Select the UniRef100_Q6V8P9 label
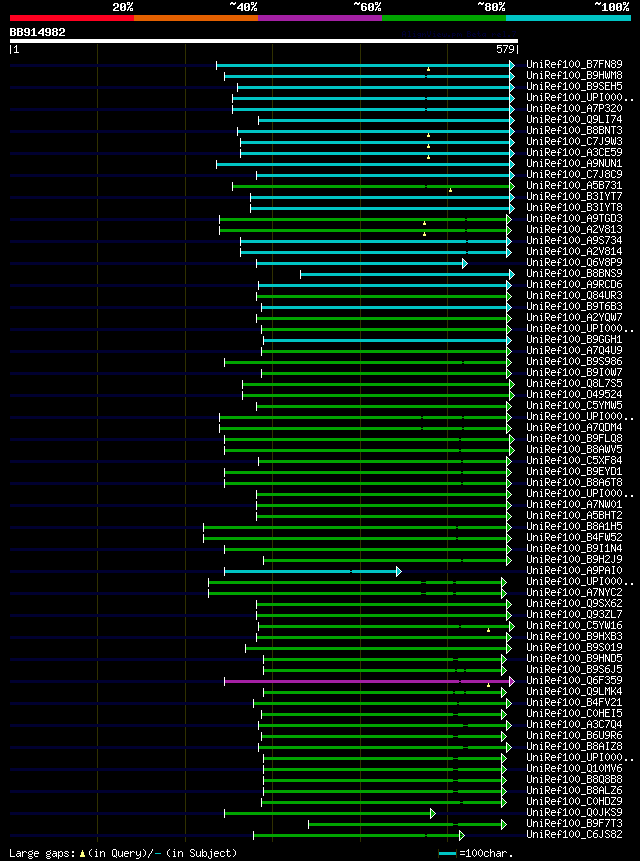Image resolution: width=640 pixels, height=861 pixels. tap(574, 262)
